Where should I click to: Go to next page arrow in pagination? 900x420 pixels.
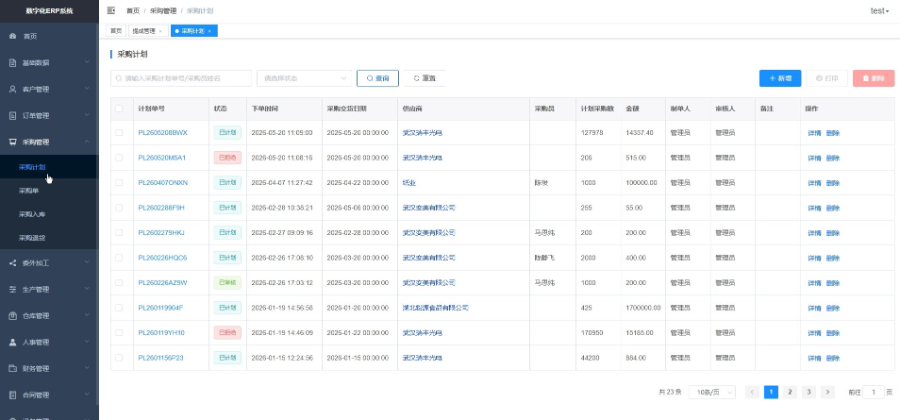point(827,392)
